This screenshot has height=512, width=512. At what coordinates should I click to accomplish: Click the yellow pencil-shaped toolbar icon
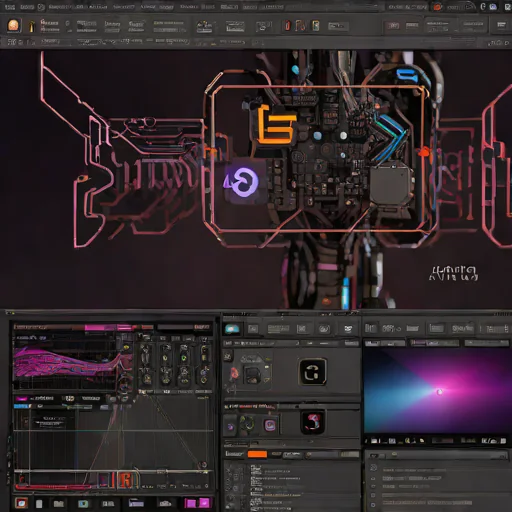point(32,26)
